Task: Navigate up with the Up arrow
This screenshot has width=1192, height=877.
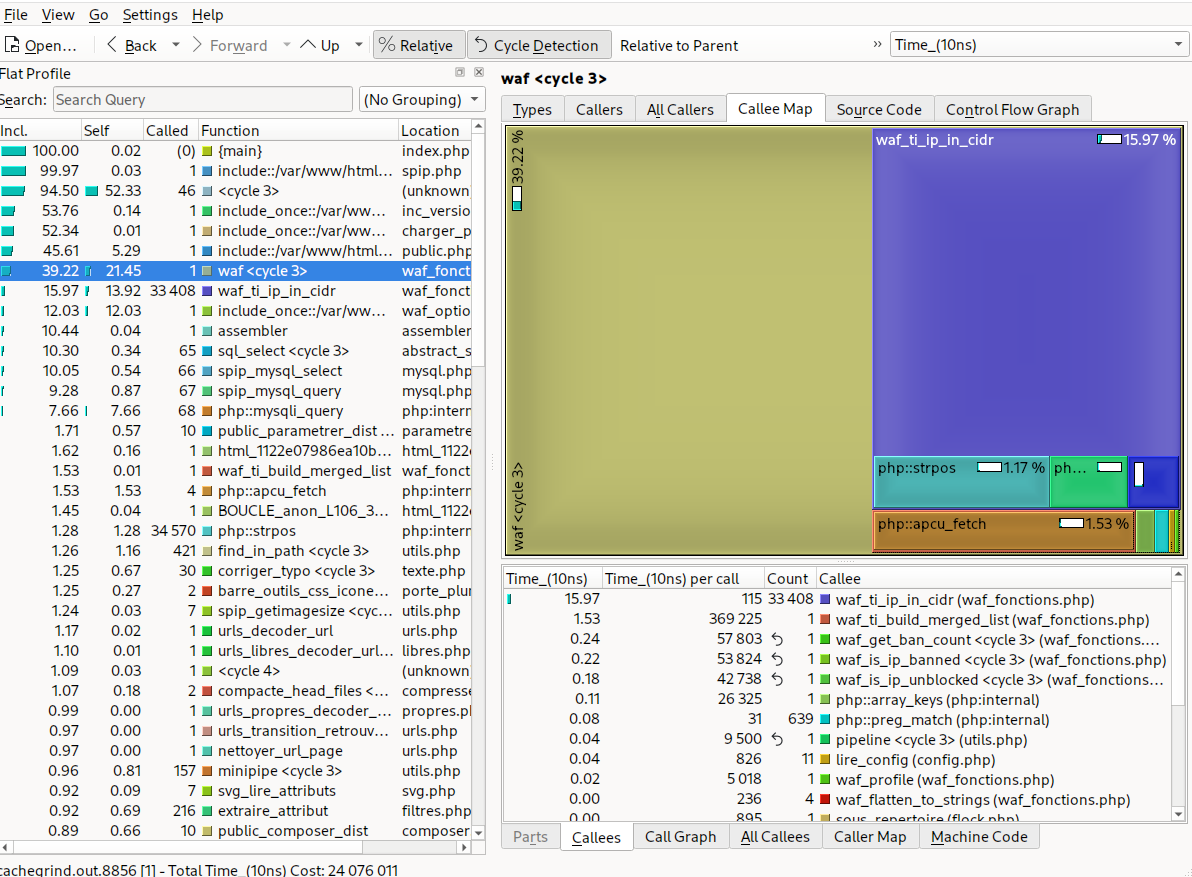Action: (308, 45)
